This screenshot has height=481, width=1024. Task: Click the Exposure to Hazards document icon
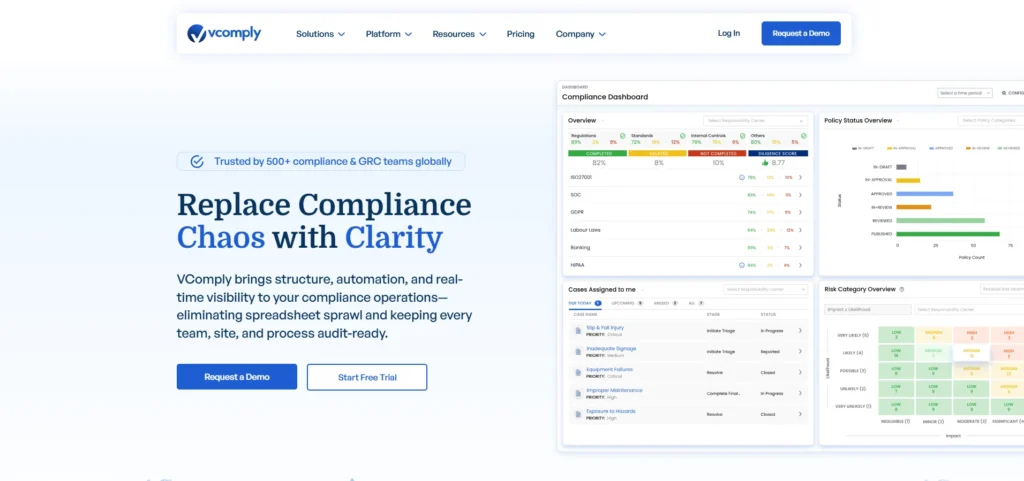[578, 414]
